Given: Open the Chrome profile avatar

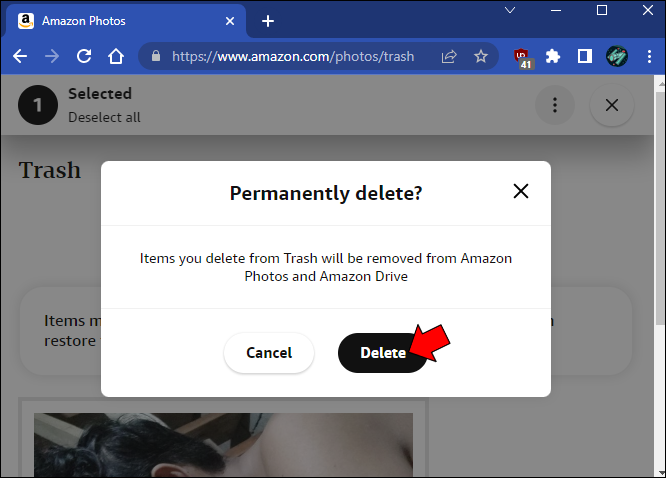Looking at the screenshot, I should click(x=615, y=57).
